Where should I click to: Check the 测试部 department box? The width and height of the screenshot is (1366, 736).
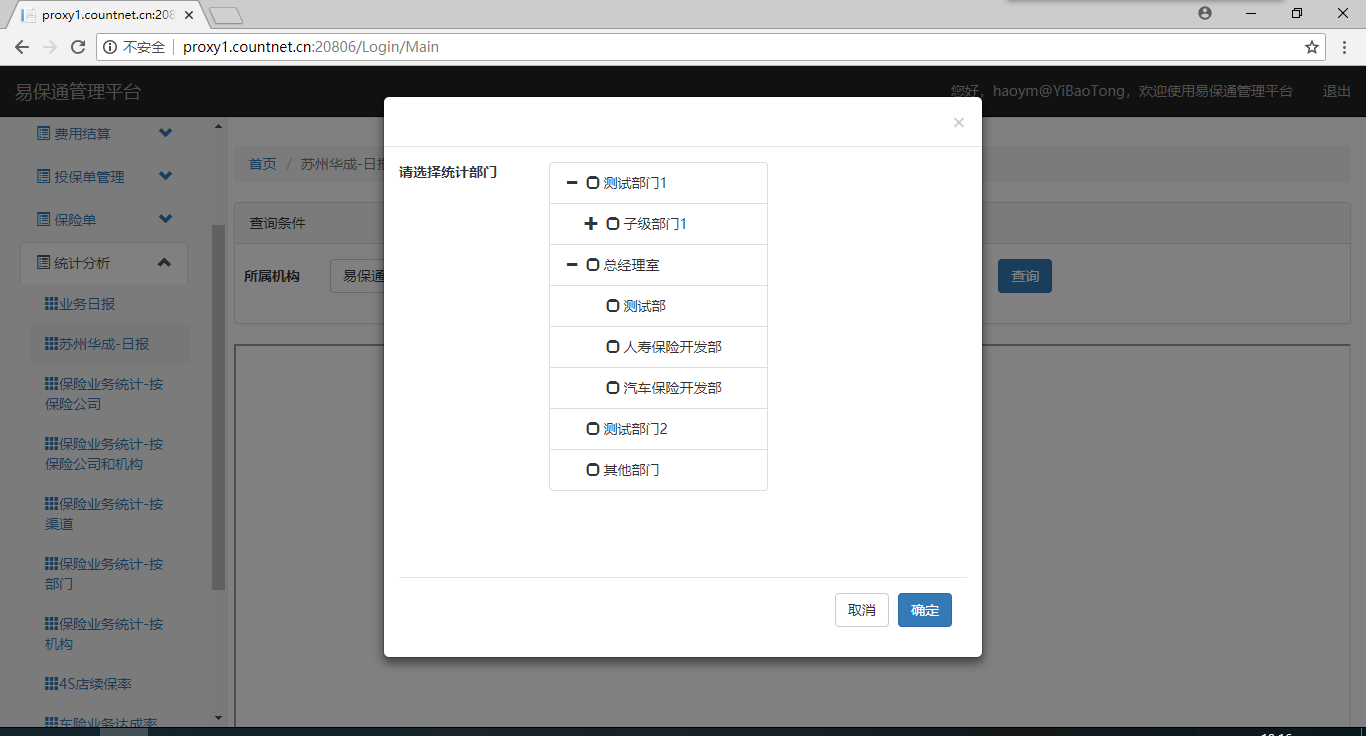click(613, 306)
